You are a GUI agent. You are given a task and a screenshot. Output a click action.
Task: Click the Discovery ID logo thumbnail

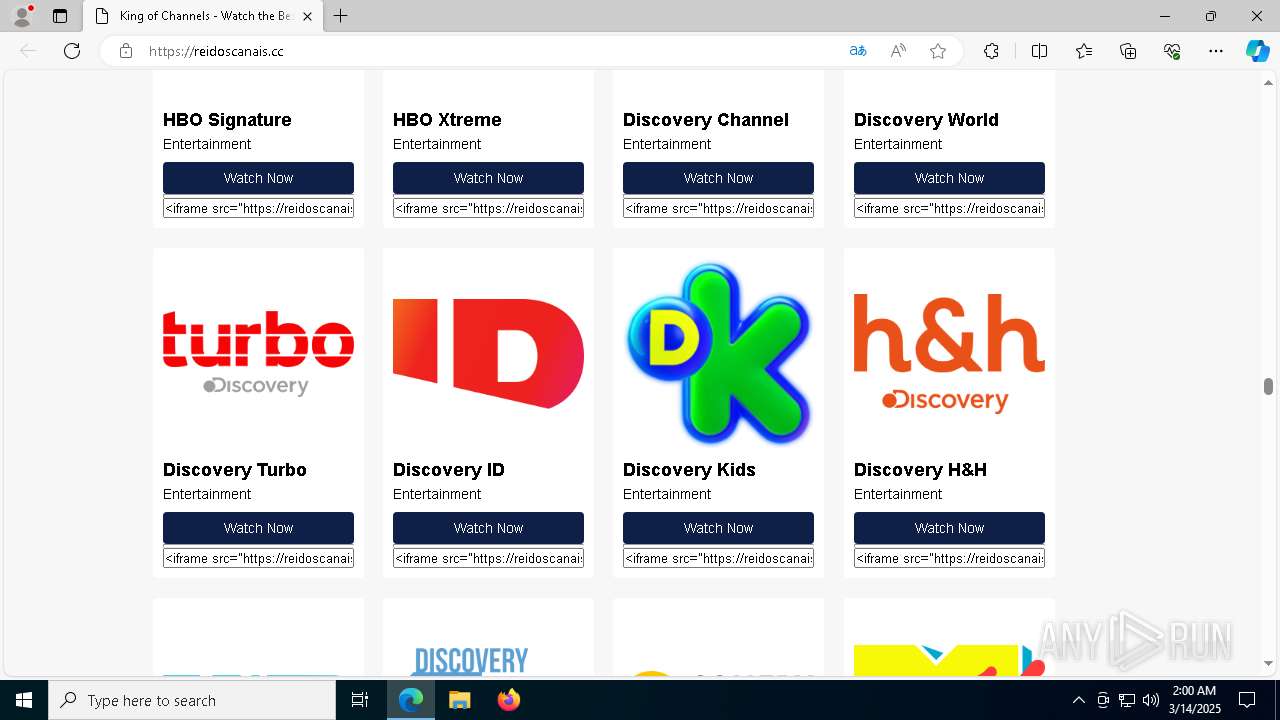tap(488, 353)
